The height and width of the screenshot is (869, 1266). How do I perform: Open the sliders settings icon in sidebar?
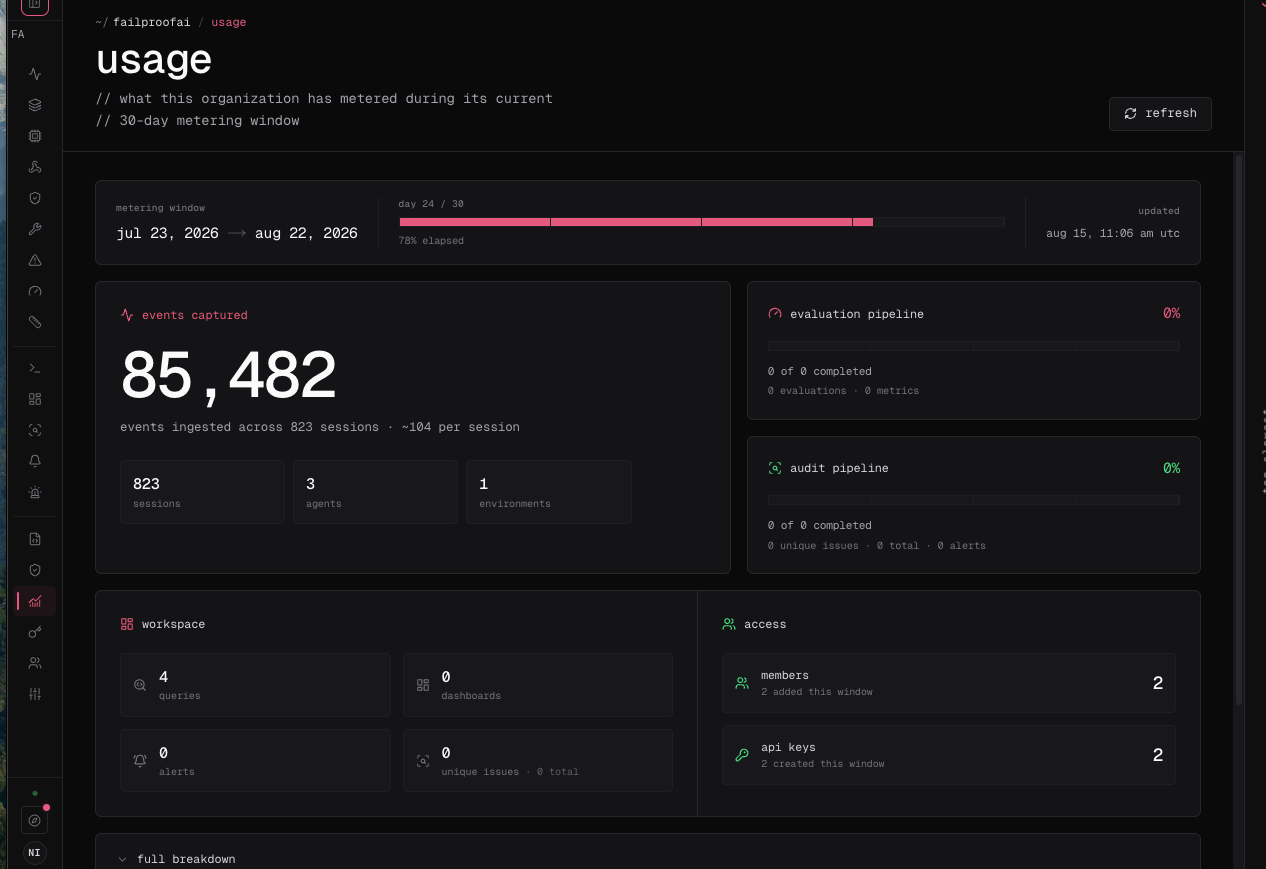coord(35,694)
